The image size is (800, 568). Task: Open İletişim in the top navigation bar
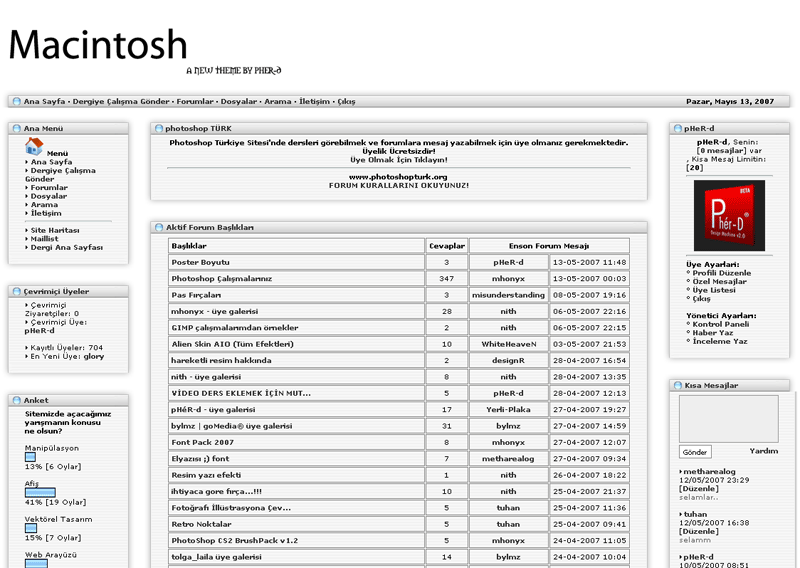tap(314, 102)
